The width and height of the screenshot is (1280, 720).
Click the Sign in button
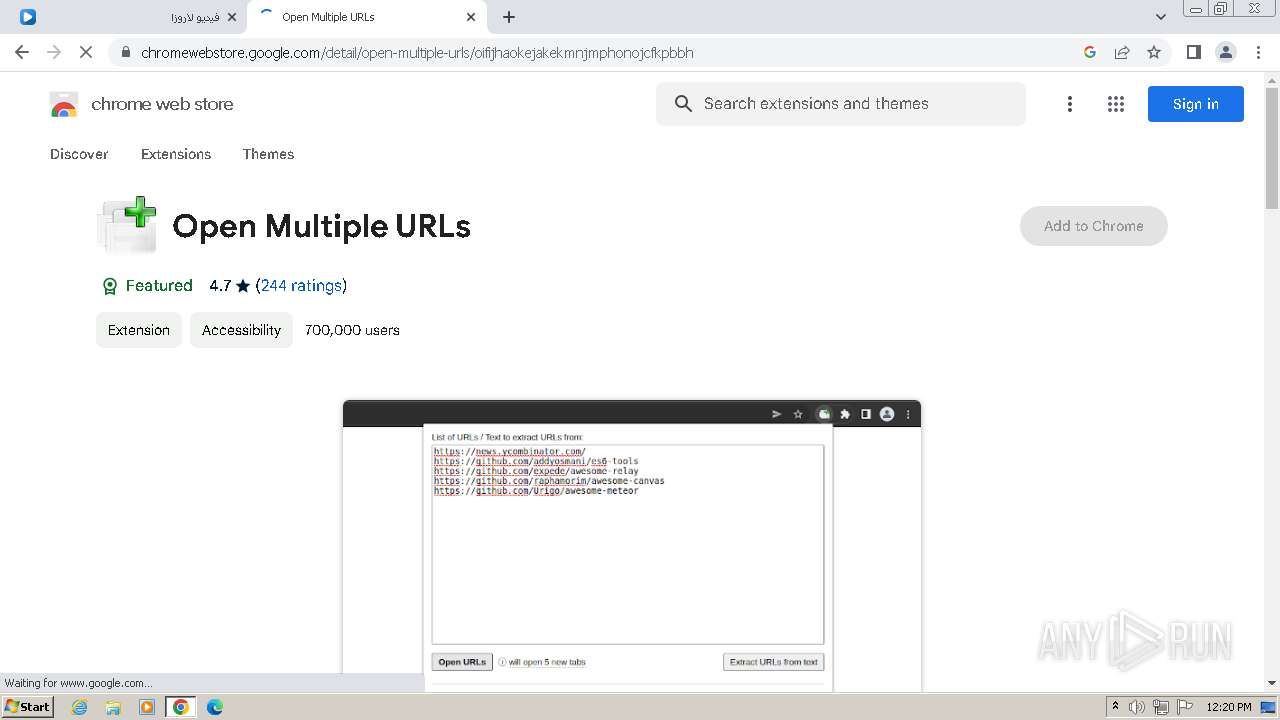point(1195,104)
